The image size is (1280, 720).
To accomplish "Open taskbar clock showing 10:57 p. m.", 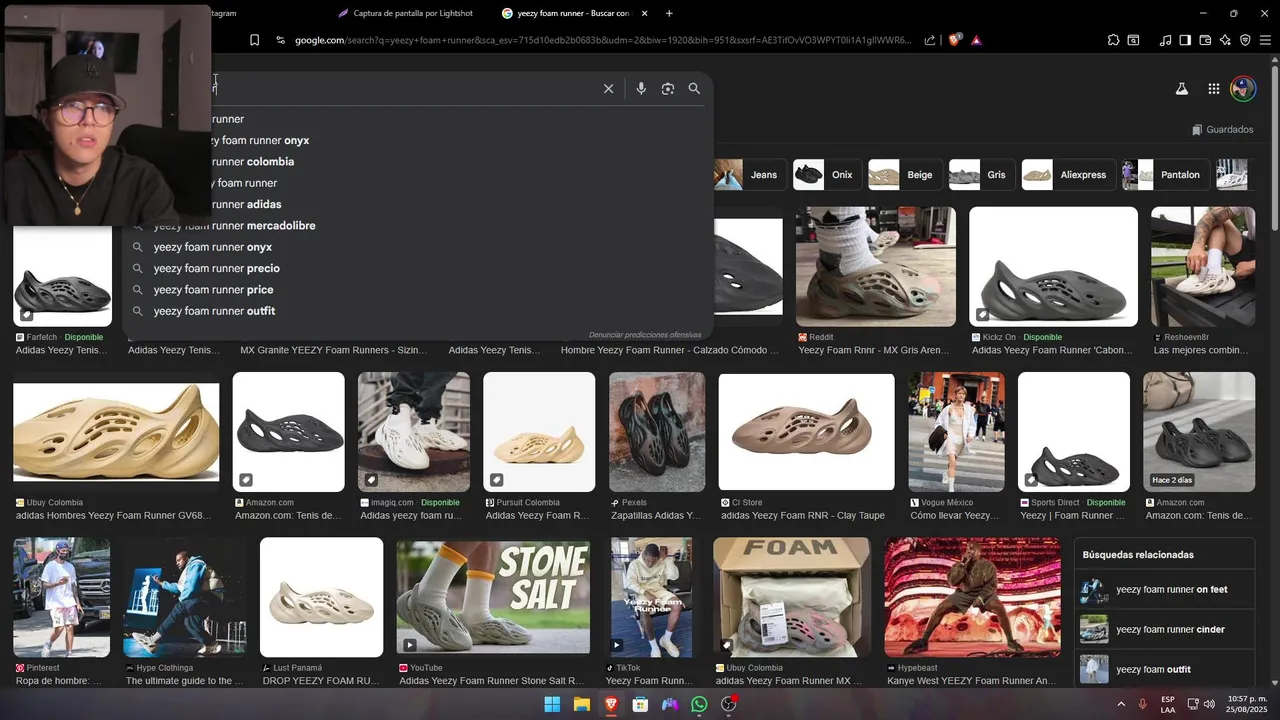I will pyautogui.click(x=1247, y=704).
